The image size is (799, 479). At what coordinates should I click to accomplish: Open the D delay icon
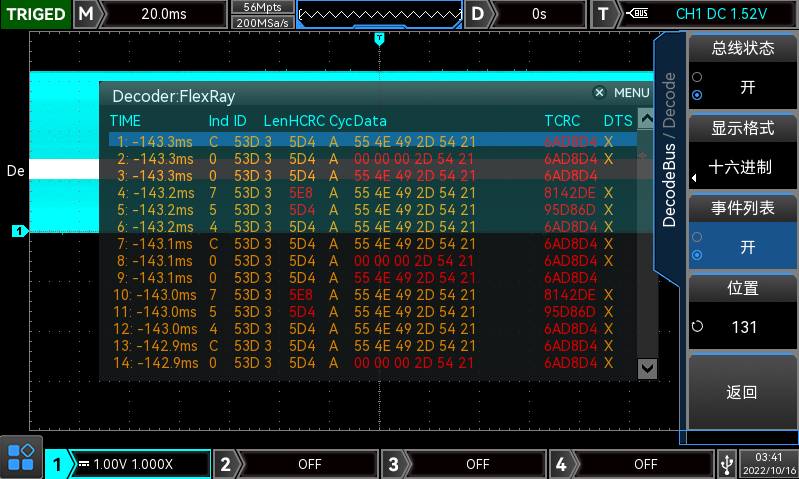[x=479, y=14]
